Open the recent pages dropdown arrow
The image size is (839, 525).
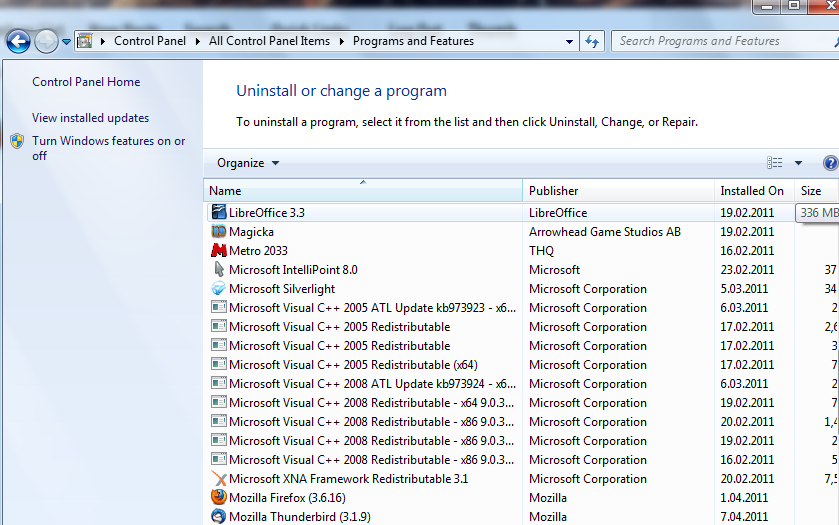[66, 41]
